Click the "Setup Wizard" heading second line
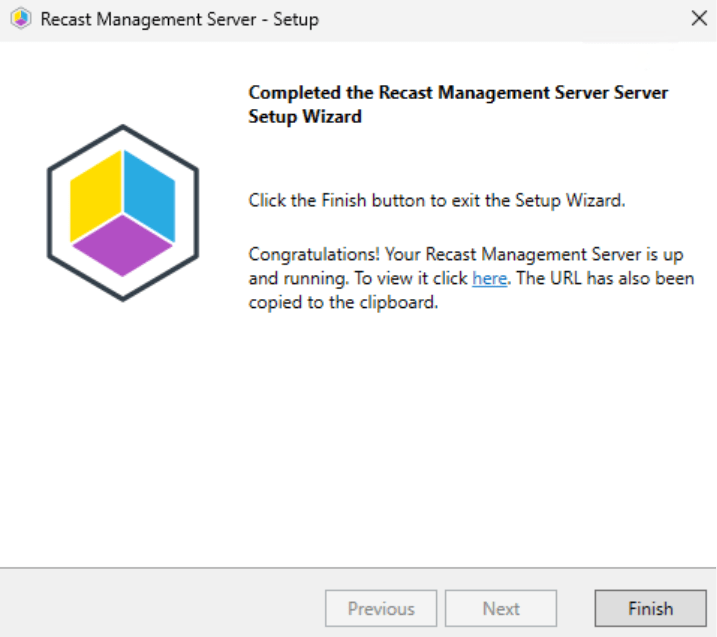 305,116
